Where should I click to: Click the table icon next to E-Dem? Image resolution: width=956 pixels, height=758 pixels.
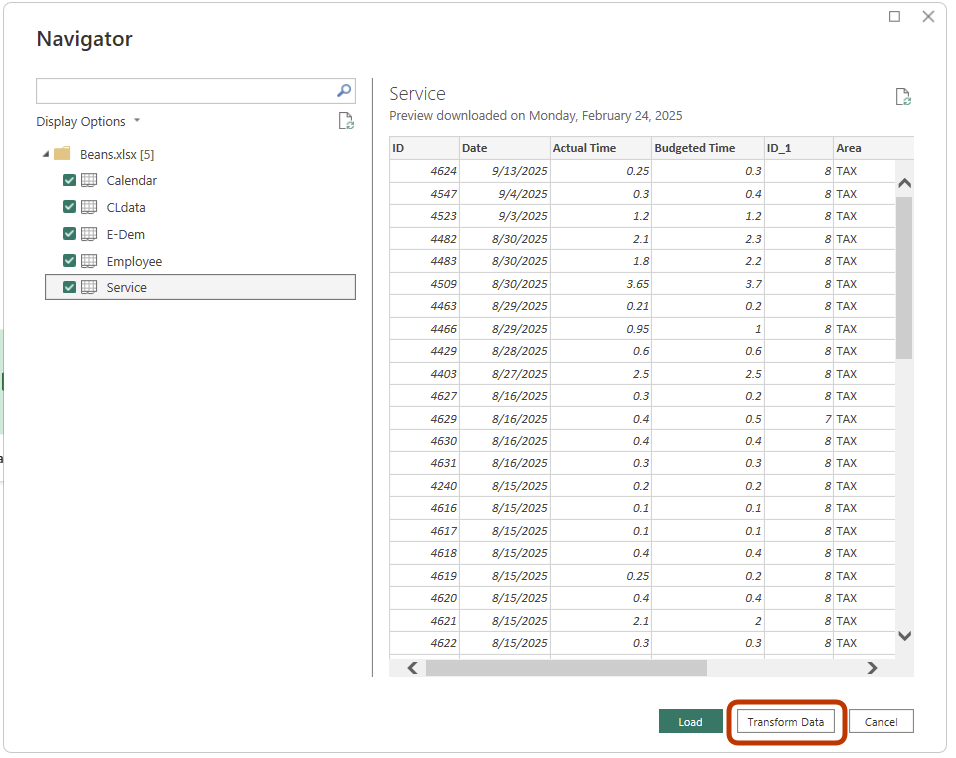[89, 234]
